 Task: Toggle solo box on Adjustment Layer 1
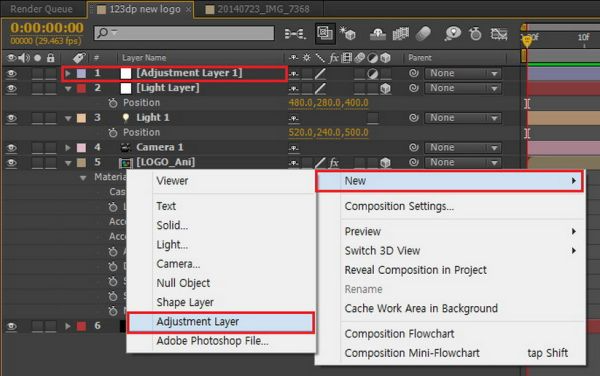point(38,73)
